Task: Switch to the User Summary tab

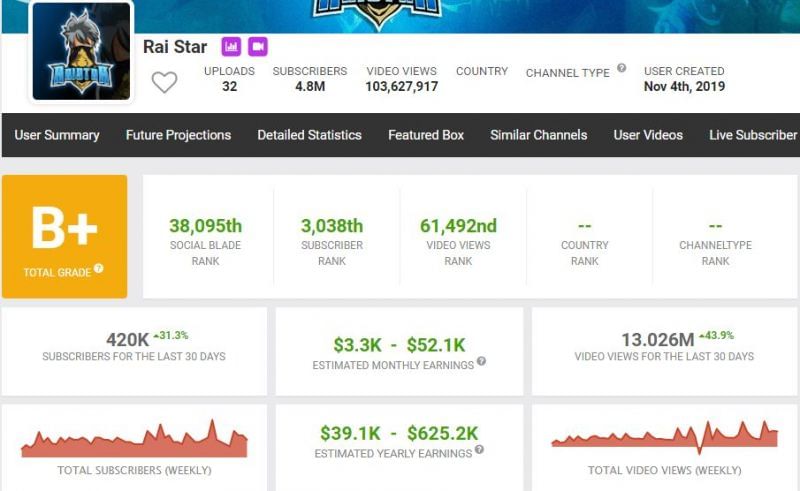Action: [57, 135]
